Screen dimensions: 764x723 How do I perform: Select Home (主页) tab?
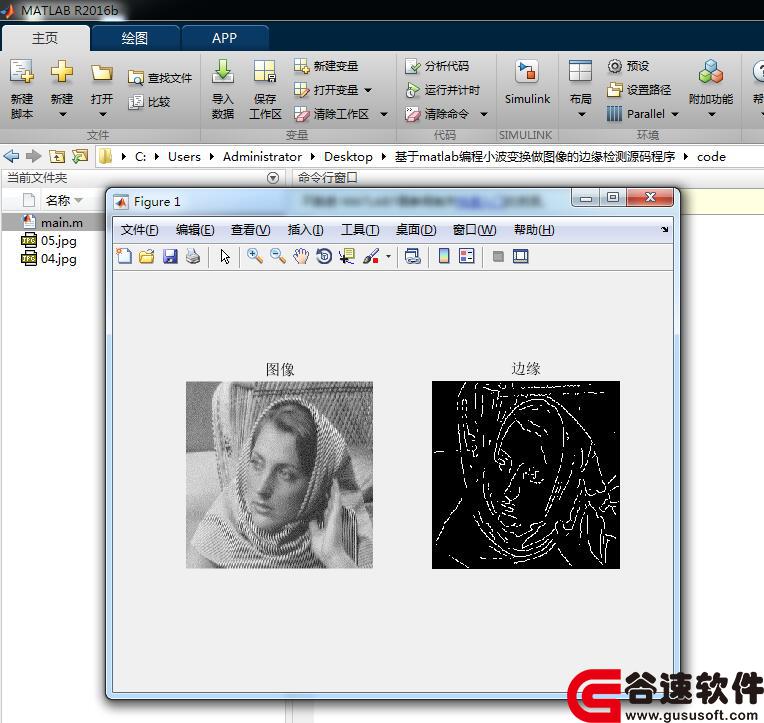pos(45,38)
